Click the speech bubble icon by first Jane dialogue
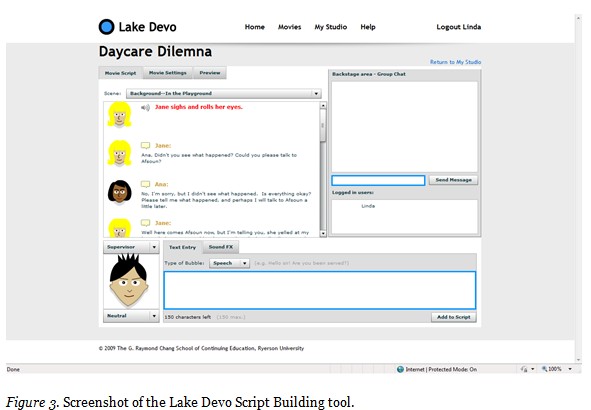This screenshot has width=591, height=410. [x=145, y=145]
